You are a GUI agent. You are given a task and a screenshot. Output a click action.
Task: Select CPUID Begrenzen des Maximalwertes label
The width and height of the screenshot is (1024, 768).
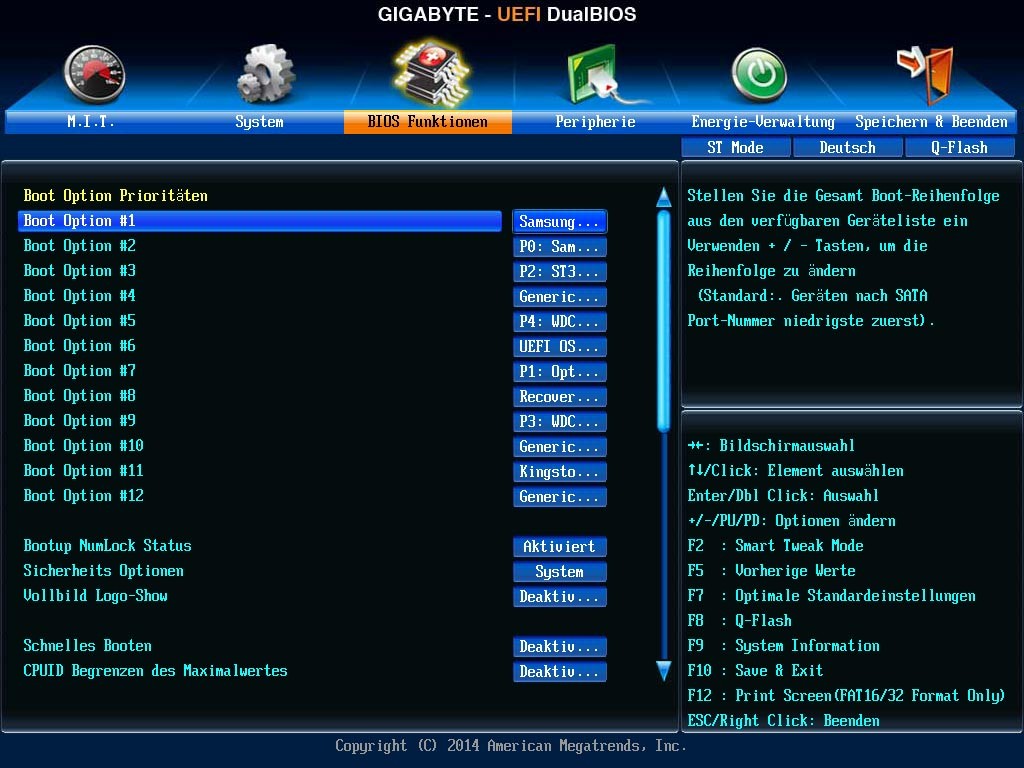click(x=155, y=671)
